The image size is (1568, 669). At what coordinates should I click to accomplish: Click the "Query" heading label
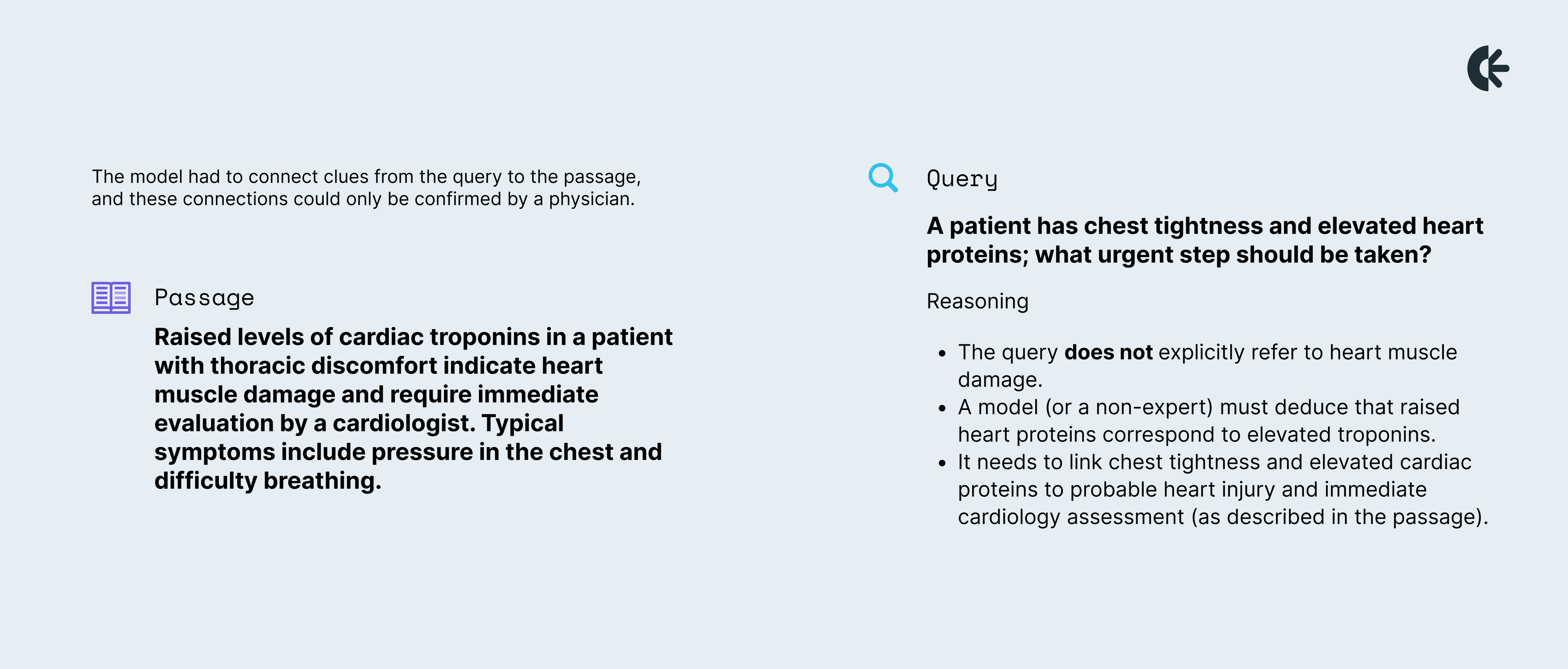pos(962,179)
